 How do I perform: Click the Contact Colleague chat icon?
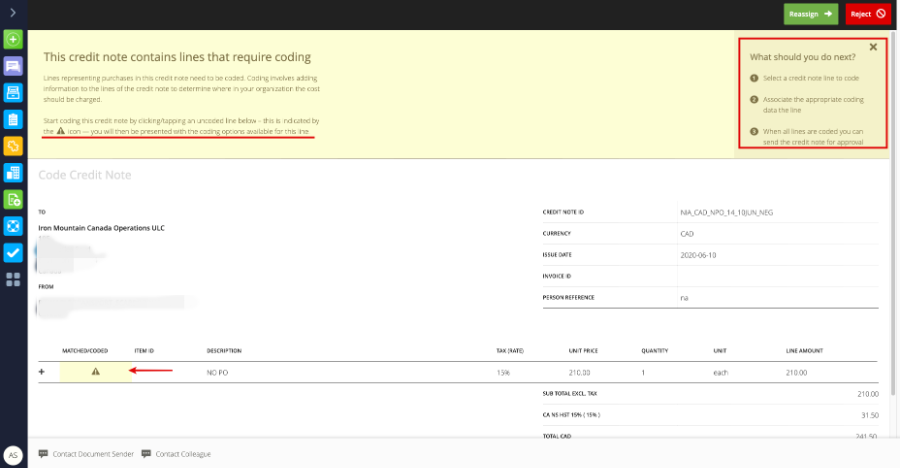(146, 454)
